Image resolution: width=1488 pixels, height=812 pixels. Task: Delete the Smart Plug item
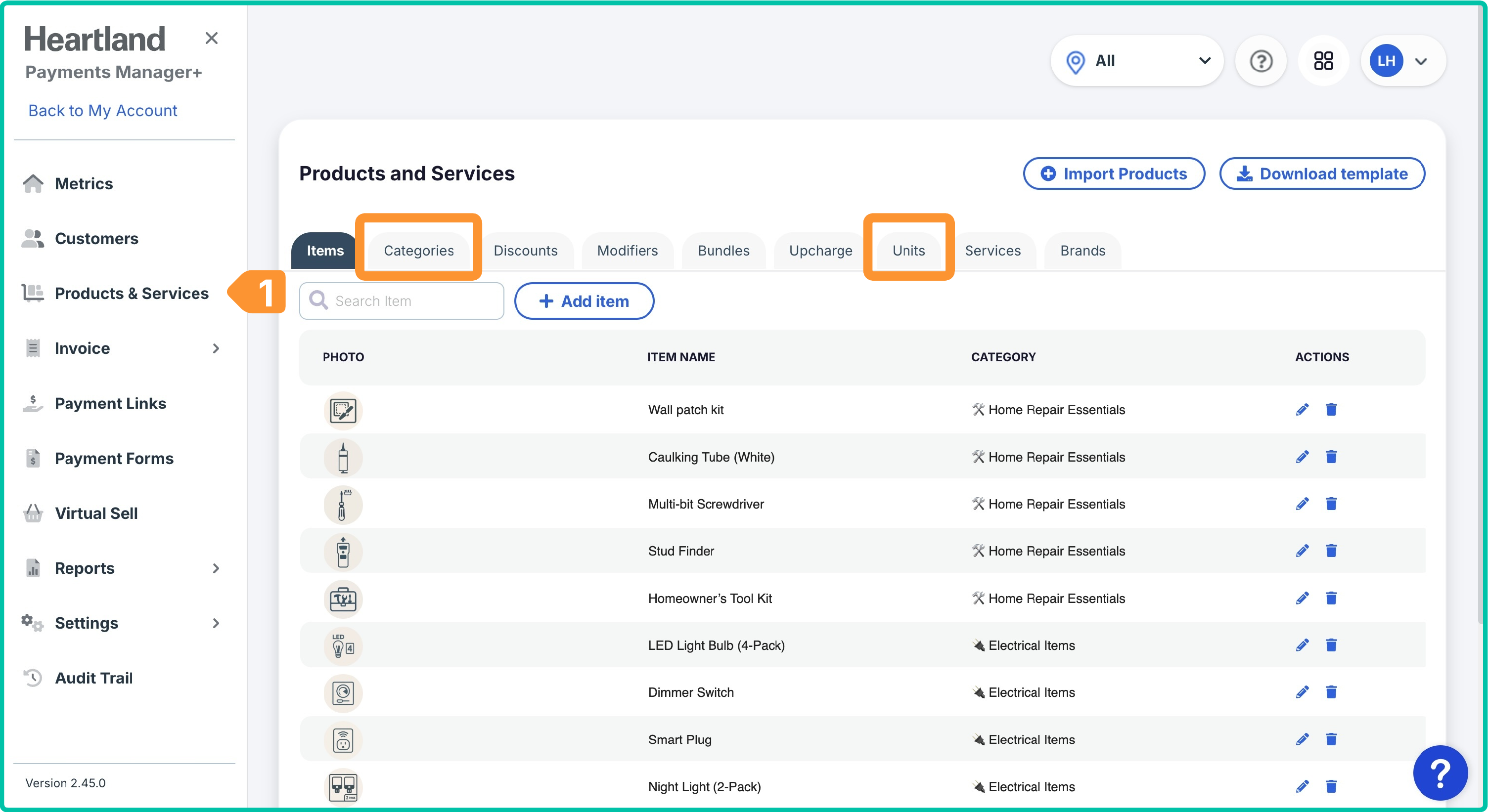[1331, 740]
